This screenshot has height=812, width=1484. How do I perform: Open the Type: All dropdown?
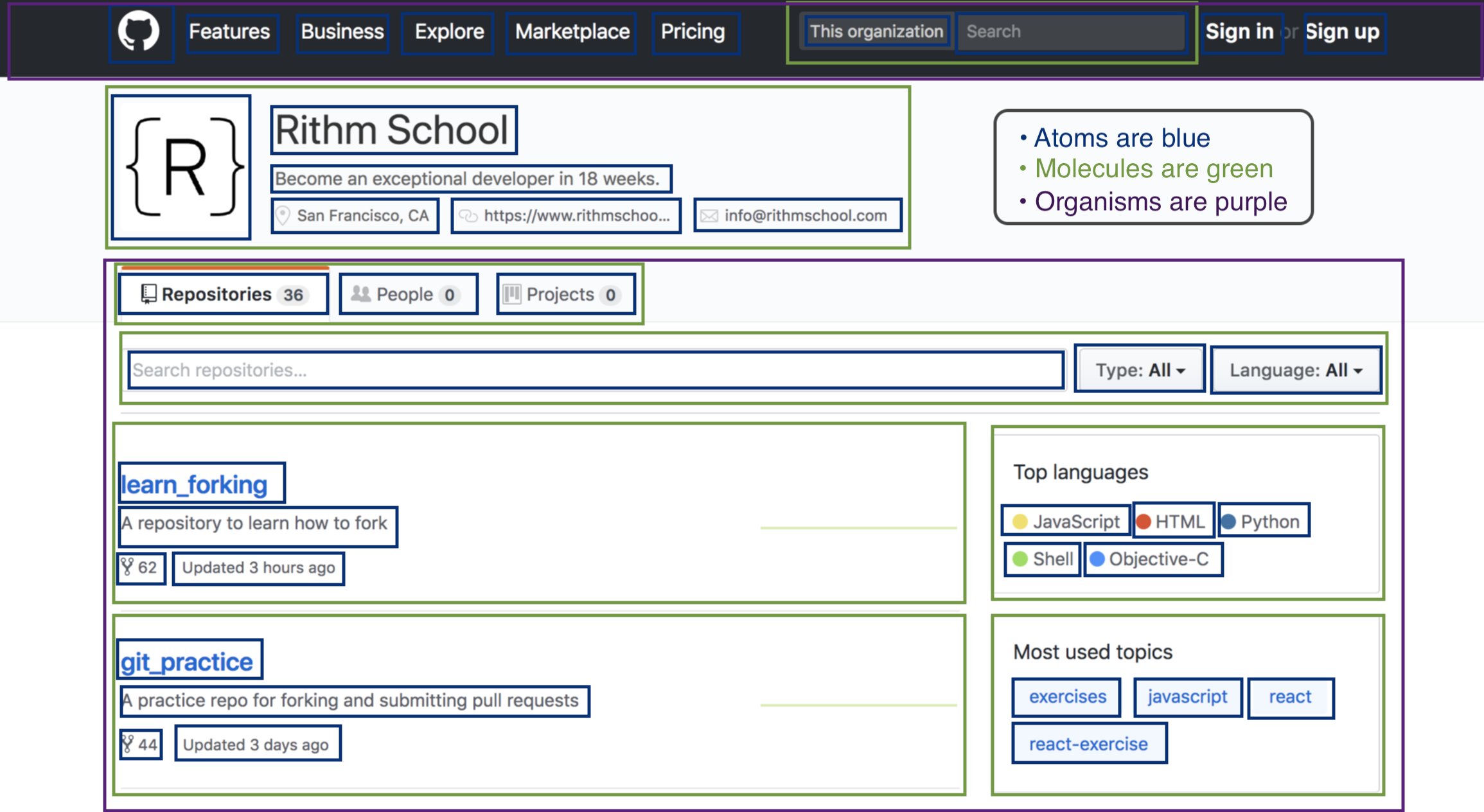[x=1140, y=370]
